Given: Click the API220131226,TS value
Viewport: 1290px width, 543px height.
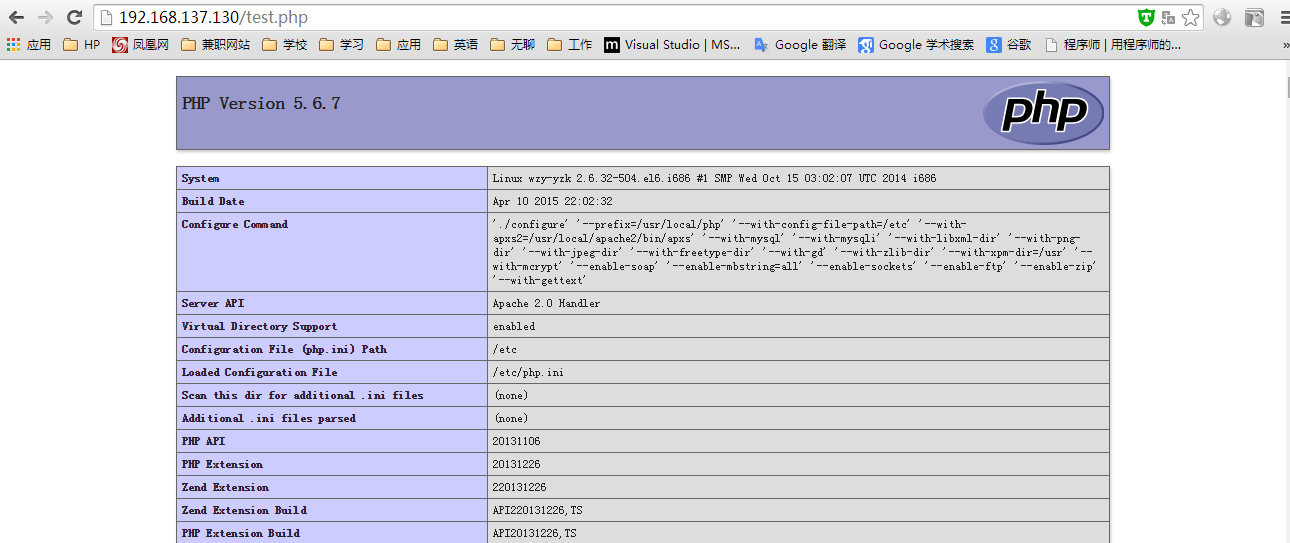Looking at the screenshot, I should (x=537, y=510).
